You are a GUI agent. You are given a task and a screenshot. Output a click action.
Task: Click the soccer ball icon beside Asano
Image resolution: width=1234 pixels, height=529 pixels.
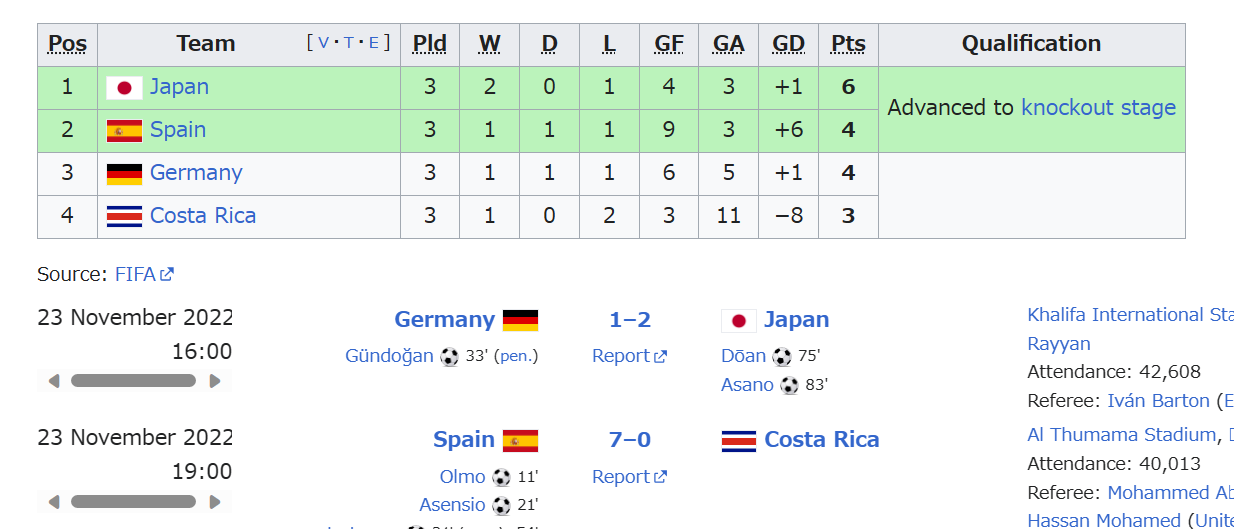(x=789, y=385)
